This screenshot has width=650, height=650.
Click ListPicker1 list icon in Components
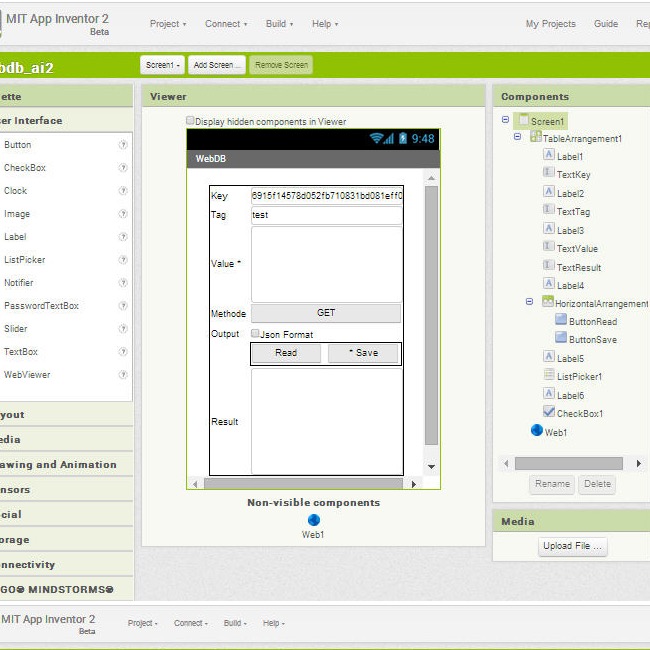tap(548, 375)
